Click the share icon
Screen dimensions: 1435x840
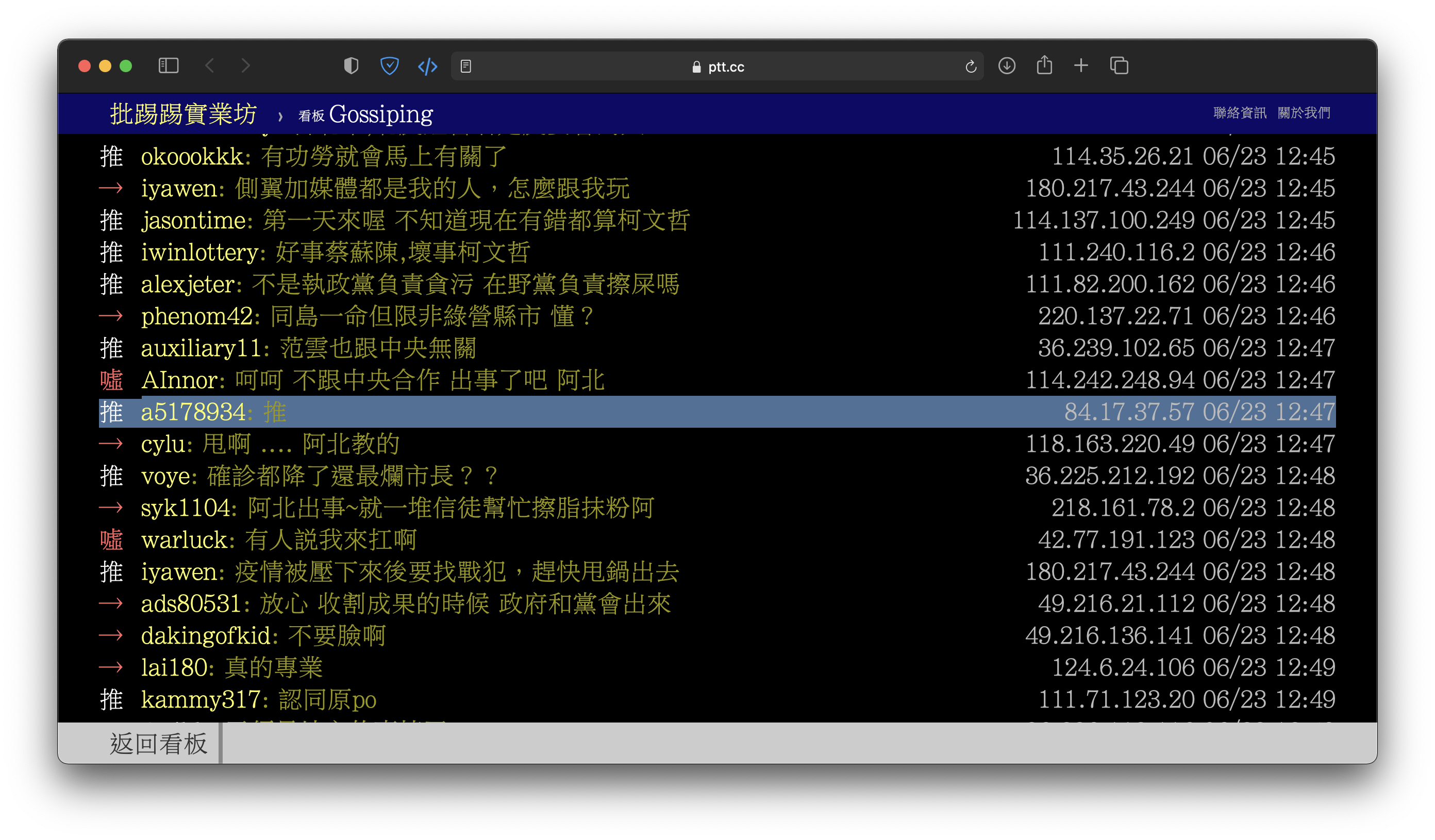tap(1044, 65)
